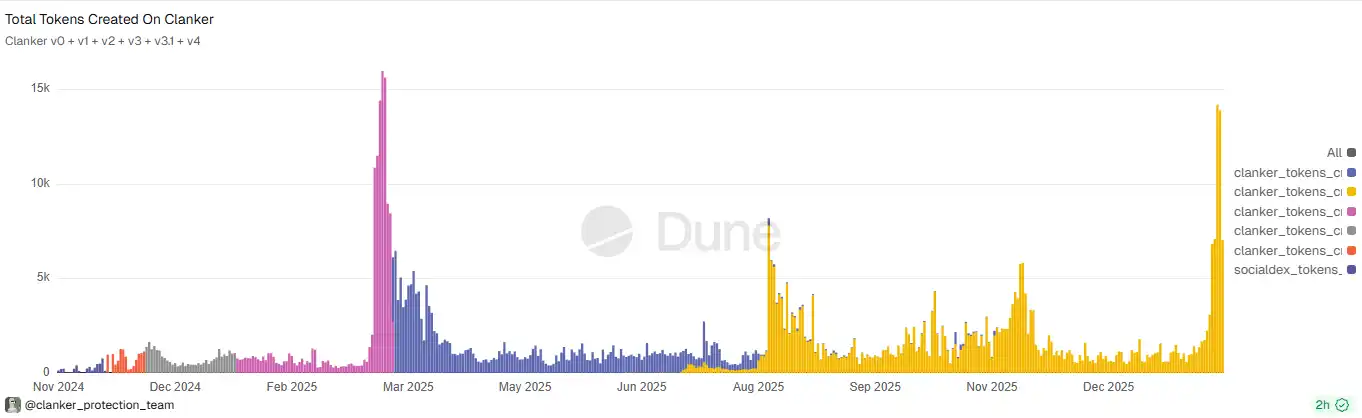Screen dimensions: 1362x418
Task: Toggle the socialdex_tokens series label
Action: coord(1287,270)
